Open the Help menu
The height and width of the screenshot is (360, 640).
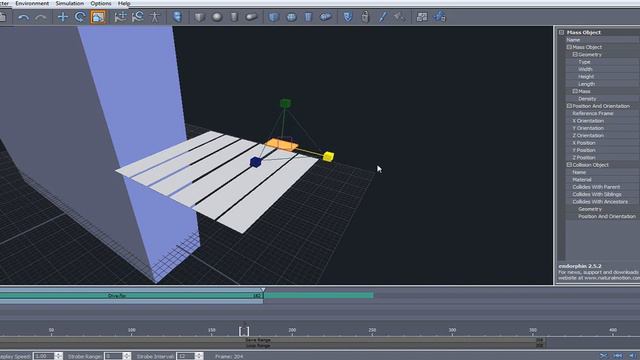124,3
